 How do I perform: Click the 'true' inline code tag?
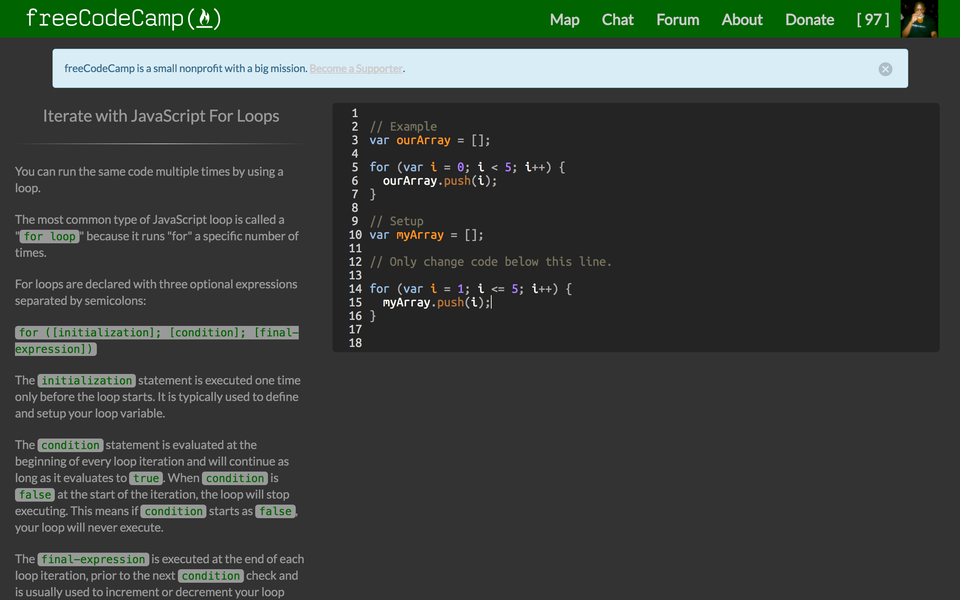pos(146,478)
